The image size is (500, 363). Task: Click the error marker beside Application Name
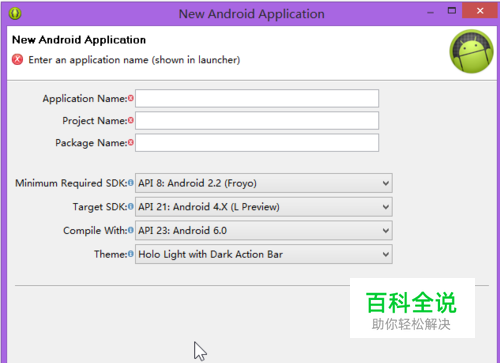click(131, 98)
